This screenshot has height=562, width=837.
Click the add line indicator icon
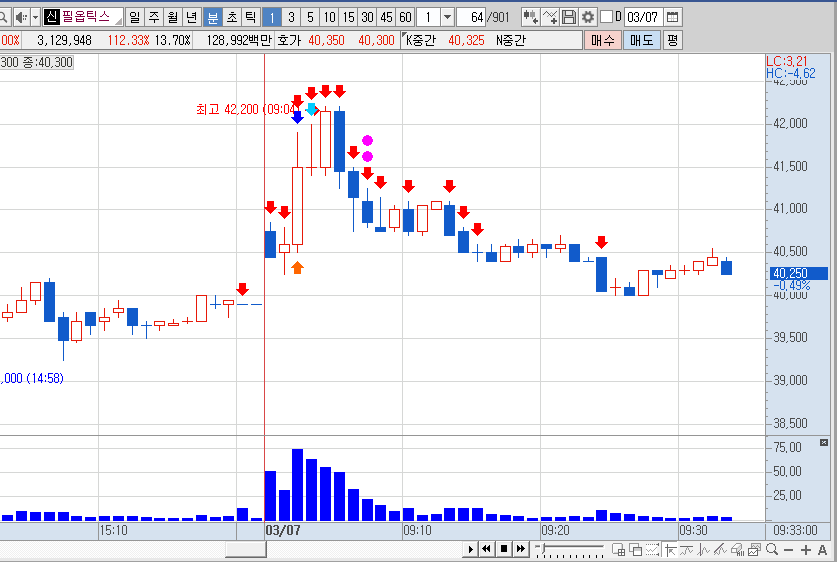point(550,17)
